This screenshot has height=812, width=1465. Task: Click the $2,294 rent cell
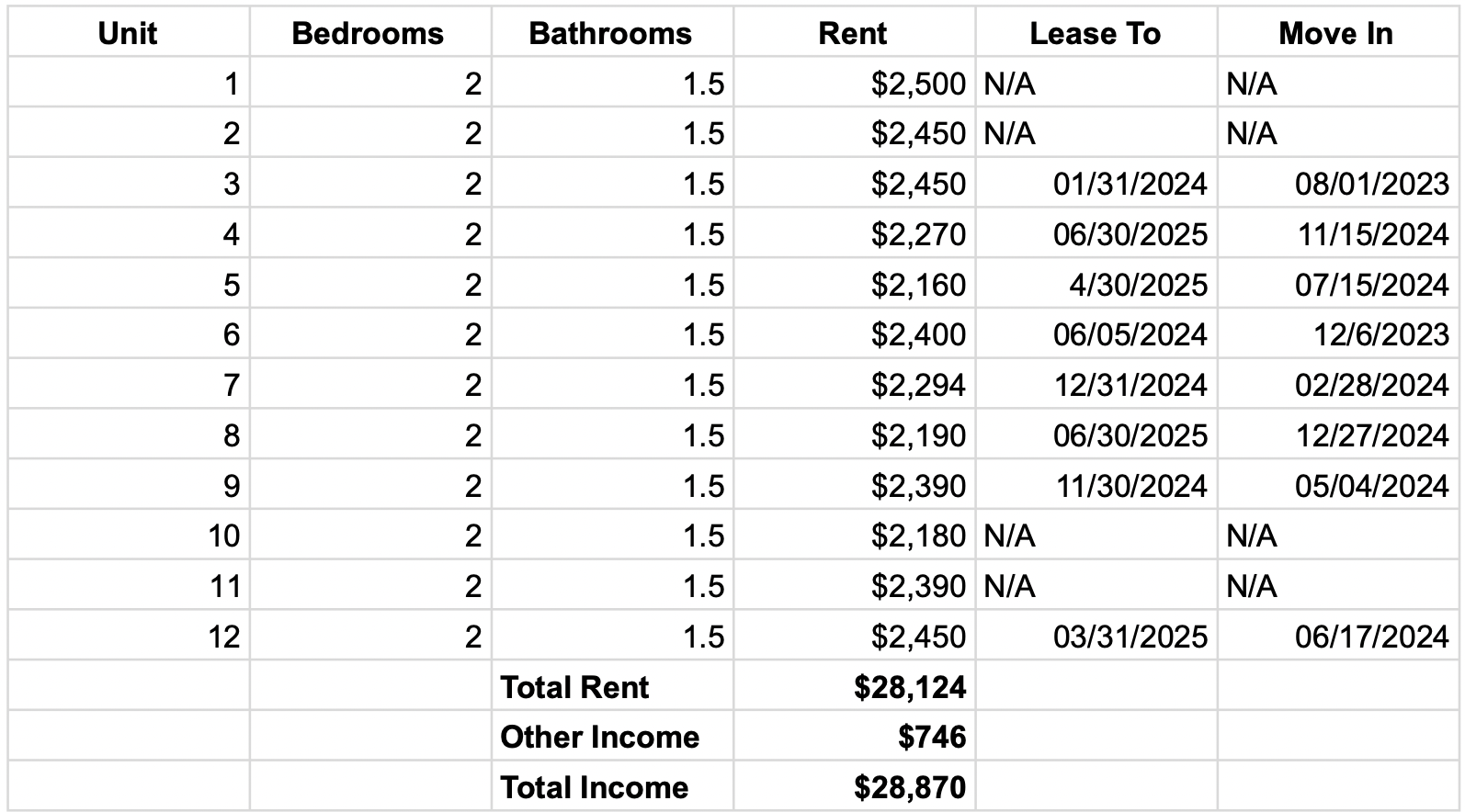click(x=918, y=386)
